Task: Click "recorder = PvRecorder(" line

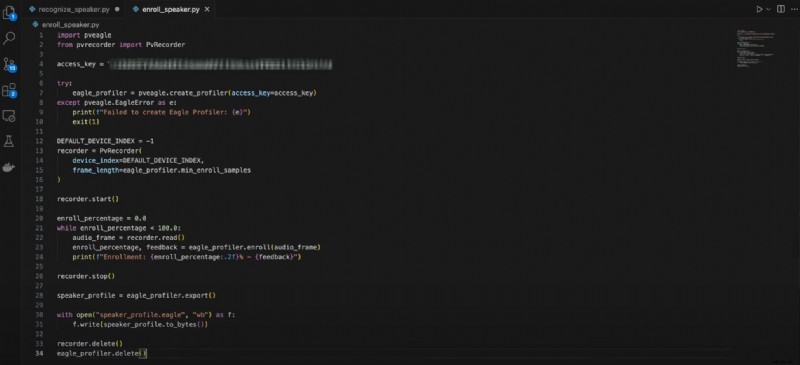Action: 99,151
